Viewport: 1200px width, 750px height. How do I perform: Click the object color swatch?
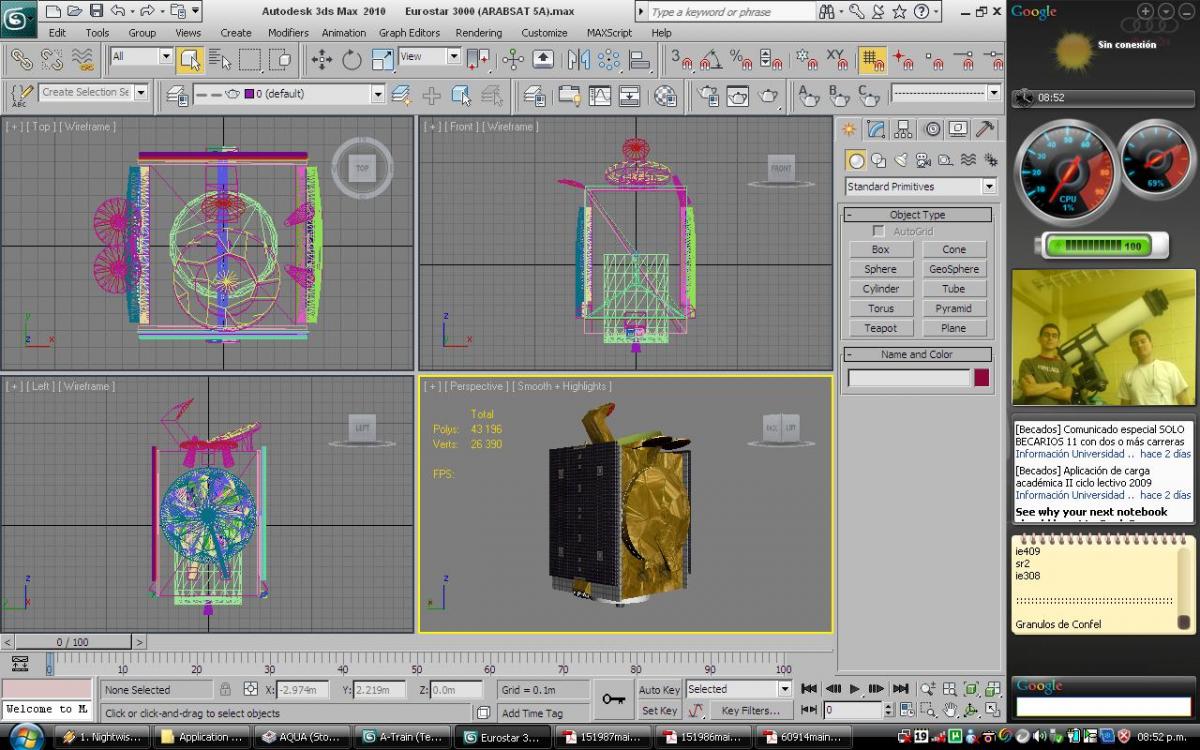982,378
